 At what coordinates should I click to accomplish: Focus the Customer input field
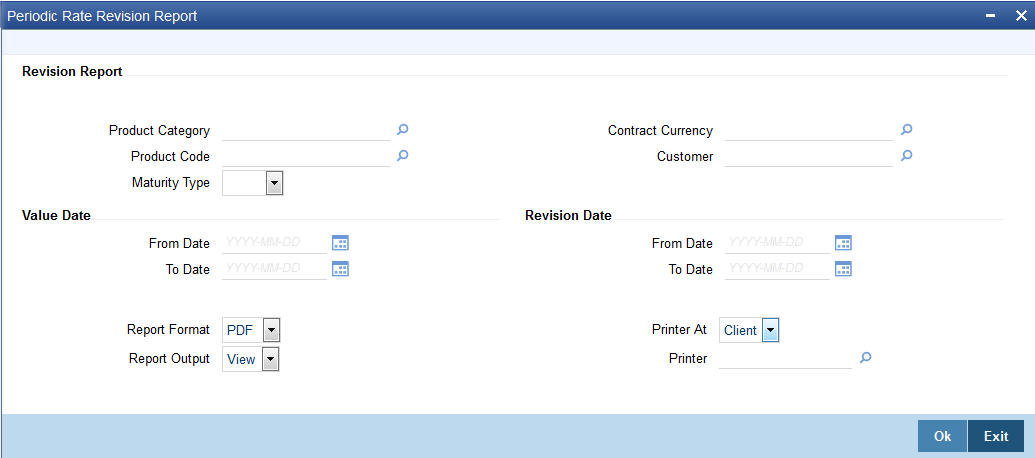pyautogui.click(x=809, y=157)
